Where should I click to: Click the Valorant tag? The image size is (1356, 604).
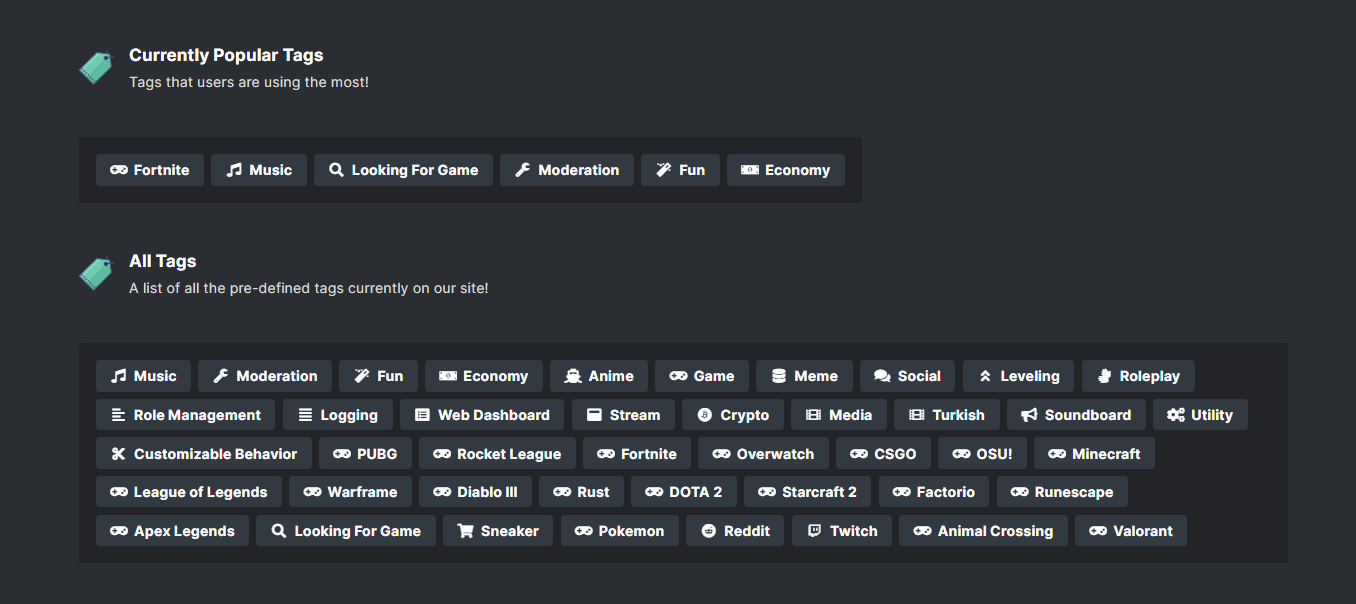(1131, 531)
